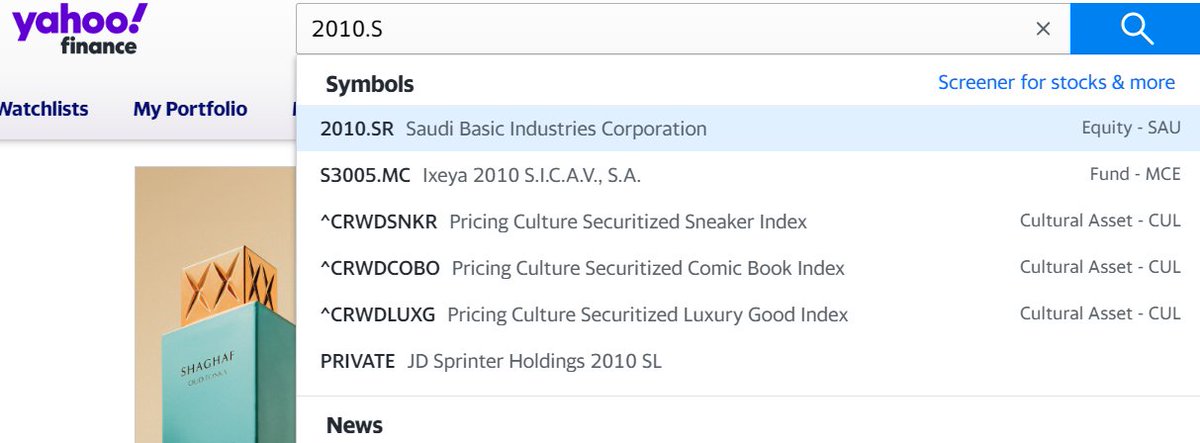Click the Symbols section heading
Image resolution: width=1200 pixels, height=443 pixels.
click(369, 84)
